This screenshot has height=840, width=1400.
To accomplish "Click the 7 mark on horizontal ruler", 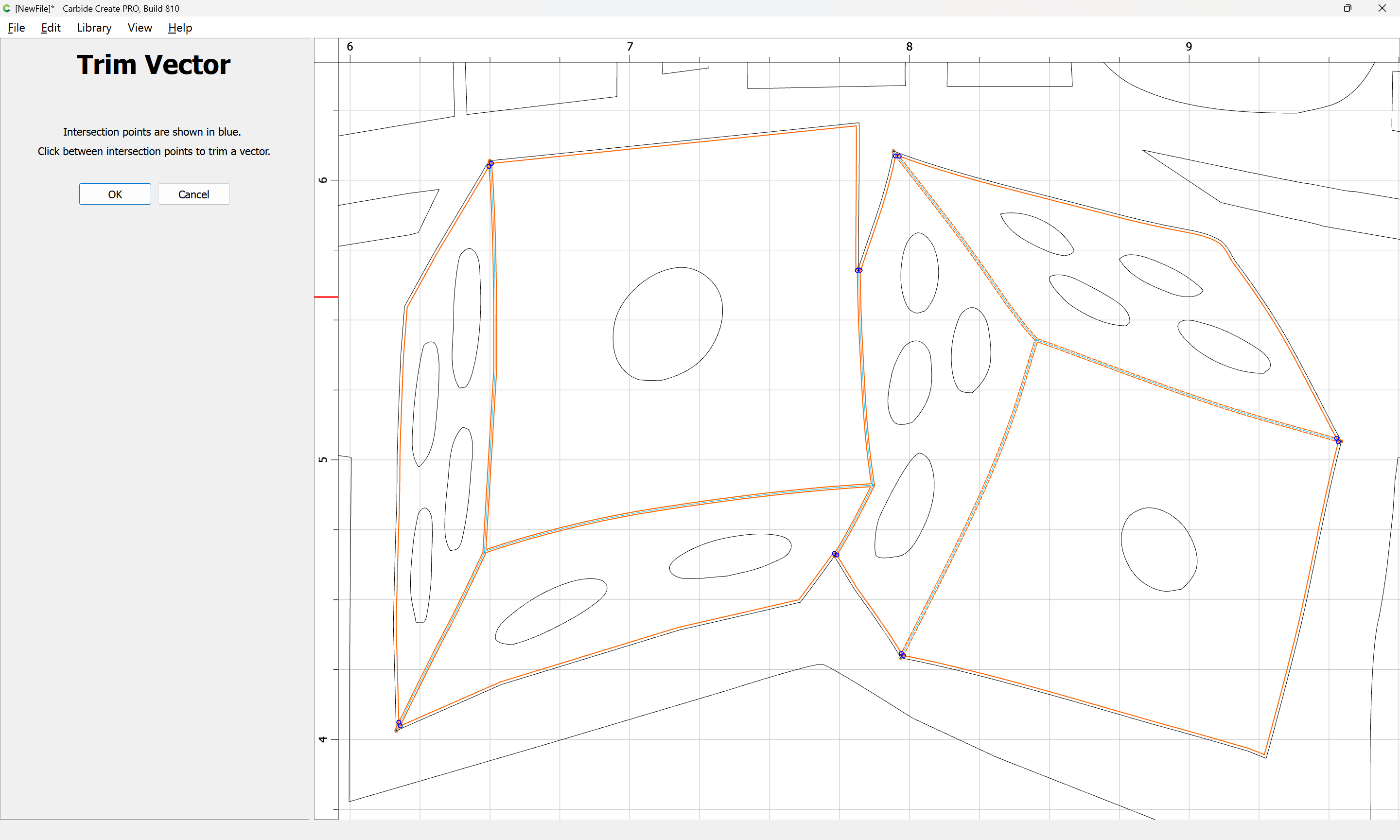I will click(630, 46).
